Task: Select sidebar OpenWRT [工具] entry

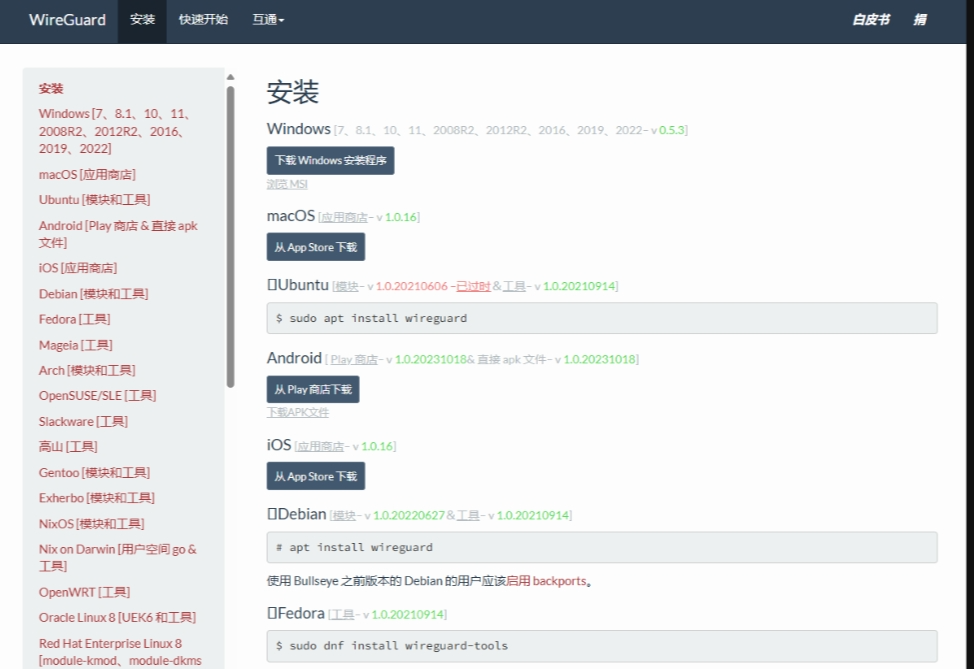Action: [84, 592]
